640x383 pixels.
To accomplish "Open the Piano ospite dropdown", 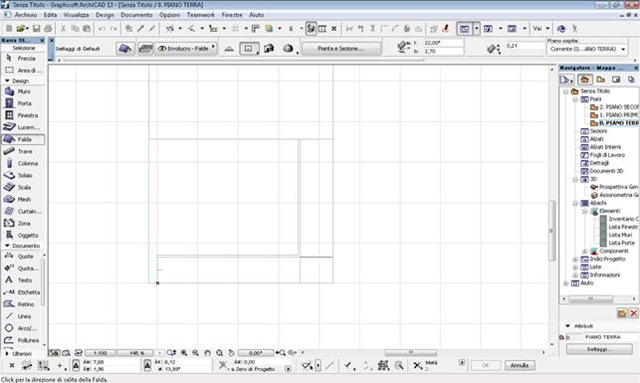I will pos(587,49).
